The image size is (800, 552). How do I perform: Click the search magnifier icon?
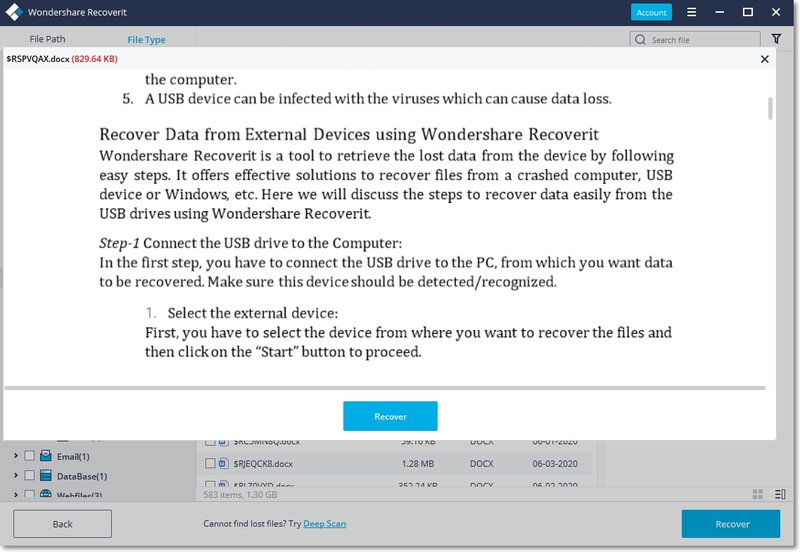(640, 39)
